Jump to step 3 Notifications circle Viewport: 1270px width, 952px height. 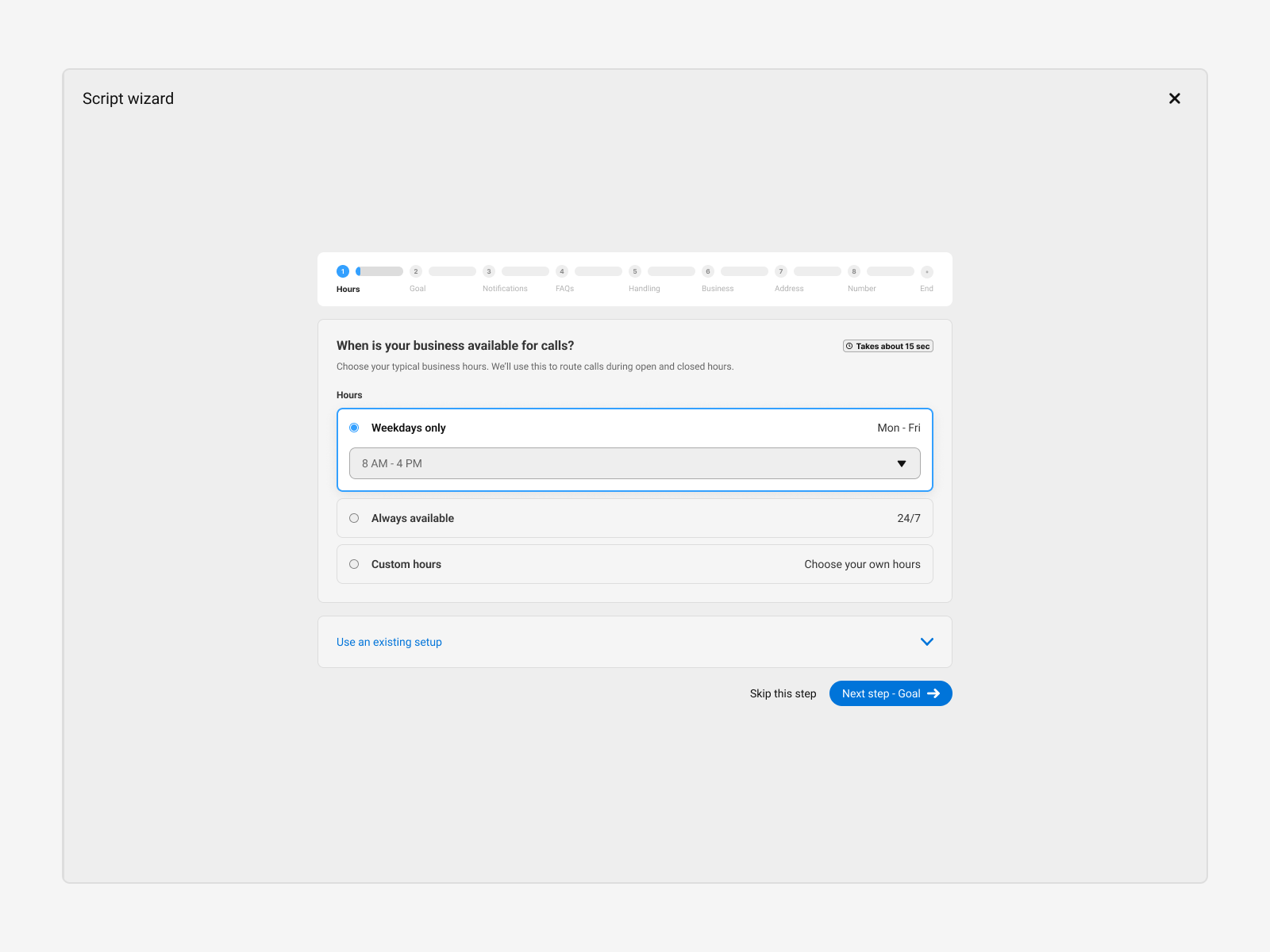489,271
